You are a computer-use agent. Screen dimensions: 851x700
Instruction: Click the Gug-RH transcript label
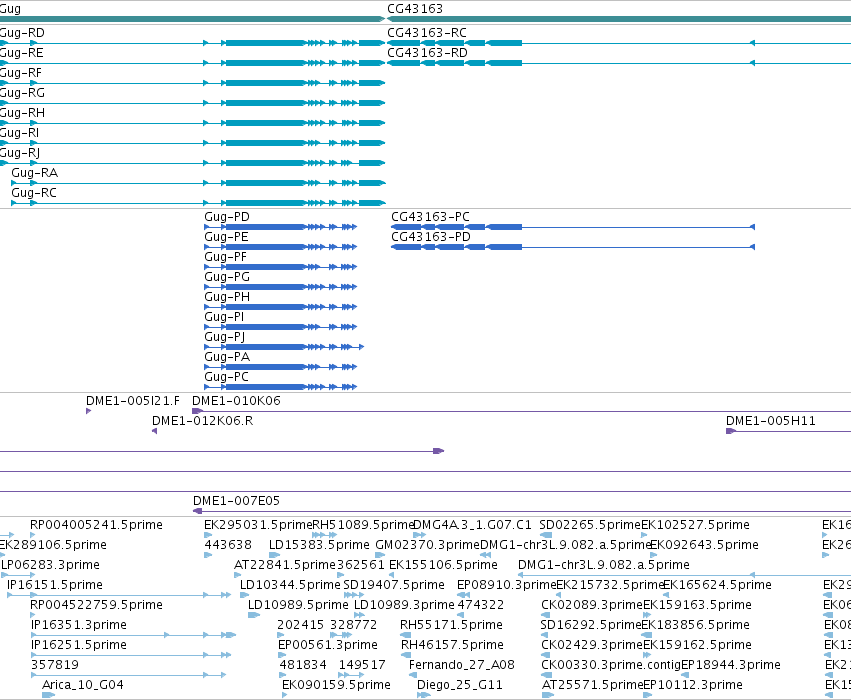pyautogui.click(x=22, y=113)
